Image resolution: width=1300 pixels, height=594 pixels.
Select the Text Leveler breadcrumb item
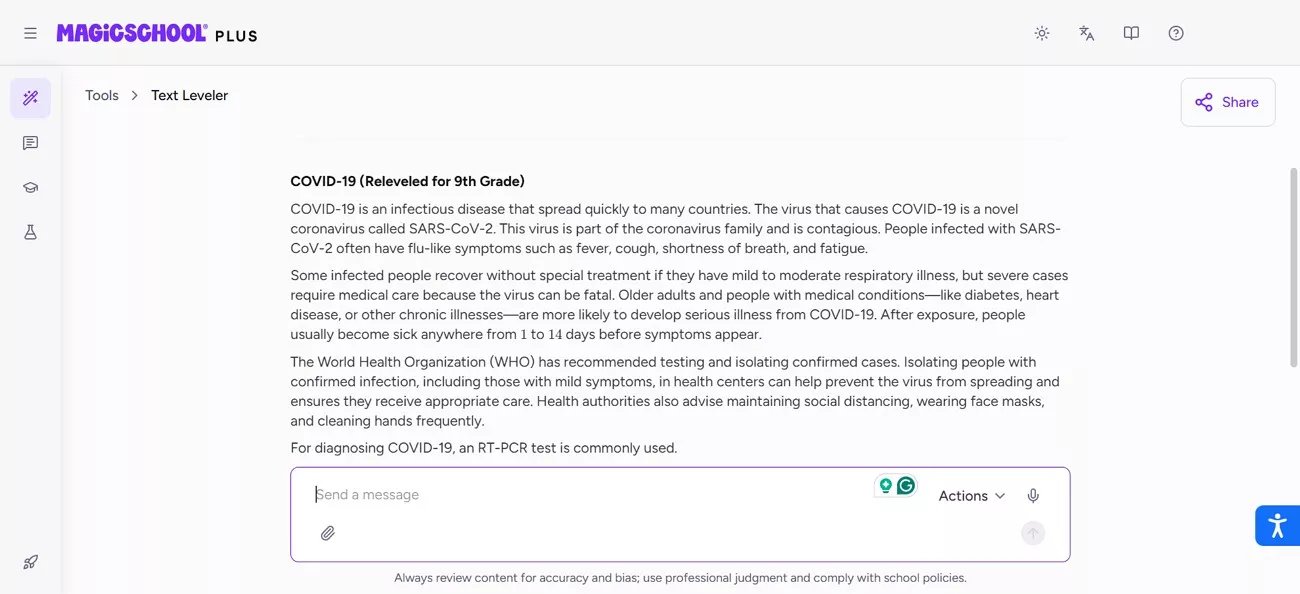(x=189, y=96)
